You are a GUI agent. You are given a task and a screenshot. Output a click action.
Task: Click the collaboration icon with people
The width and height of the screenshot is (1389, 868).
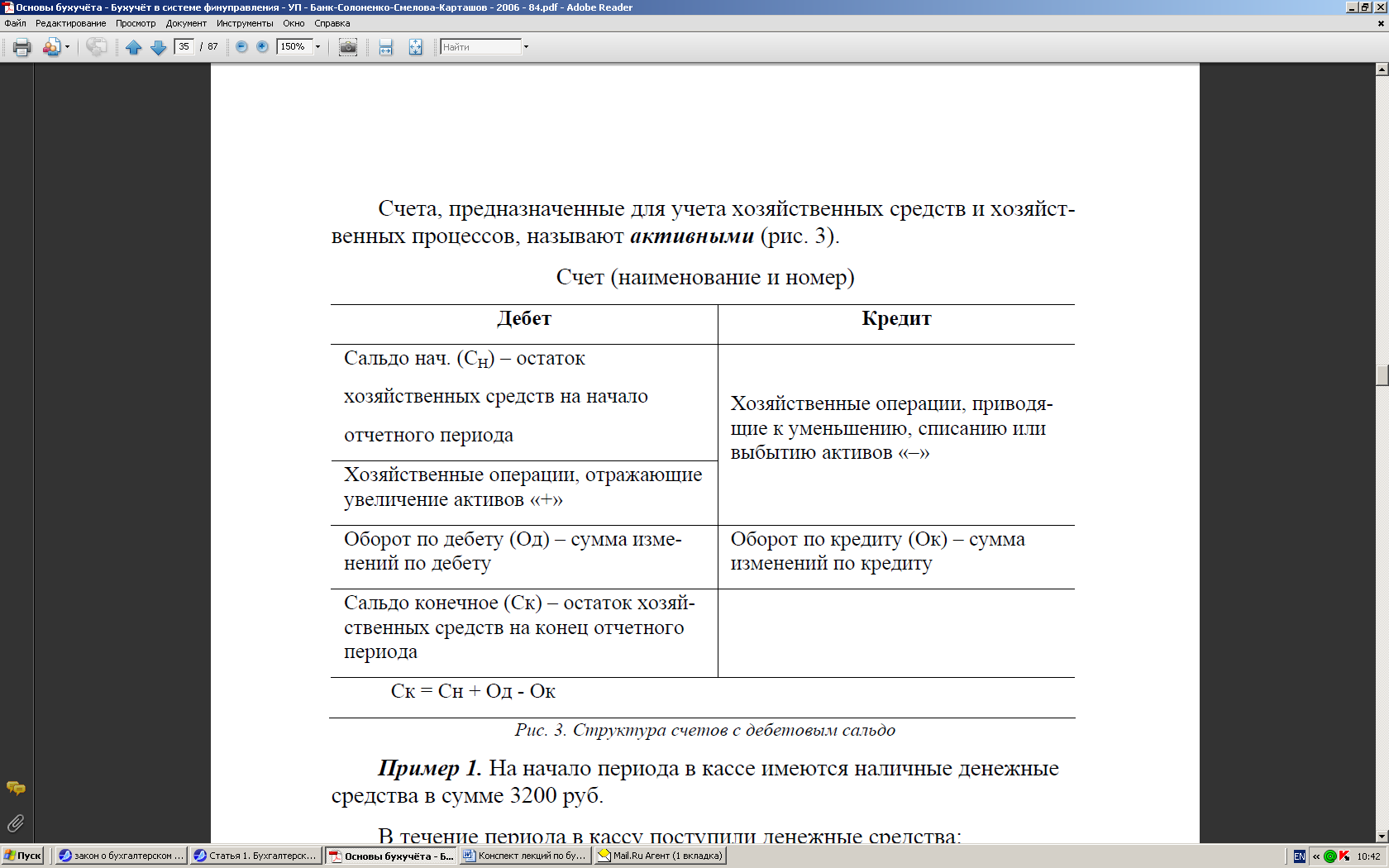coord(51,47)
